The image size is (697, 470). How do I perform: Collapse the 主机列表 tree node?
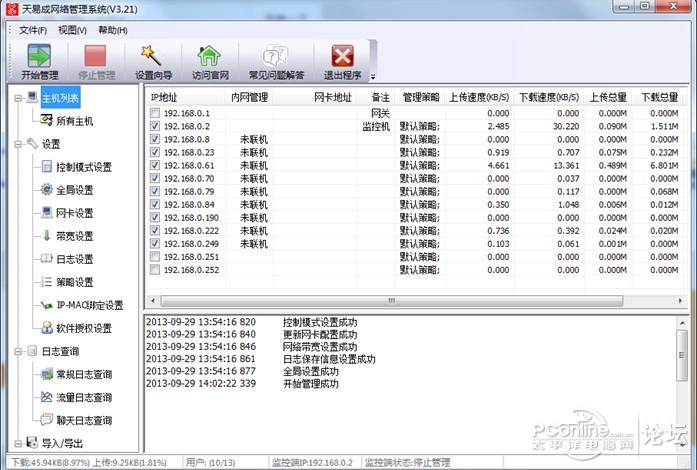(x=18, y=98)
